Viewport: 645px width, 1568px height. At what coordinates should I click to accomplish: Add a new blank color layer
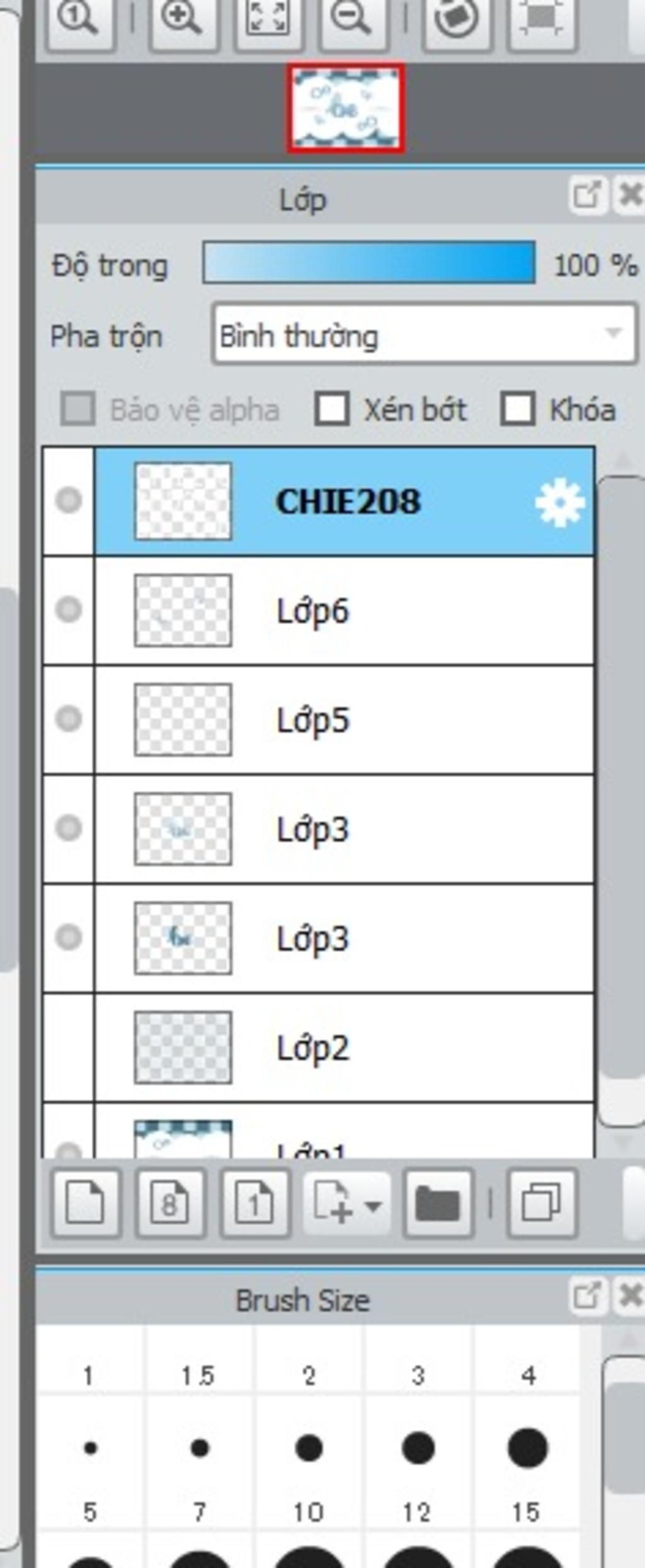(85, 1203)
